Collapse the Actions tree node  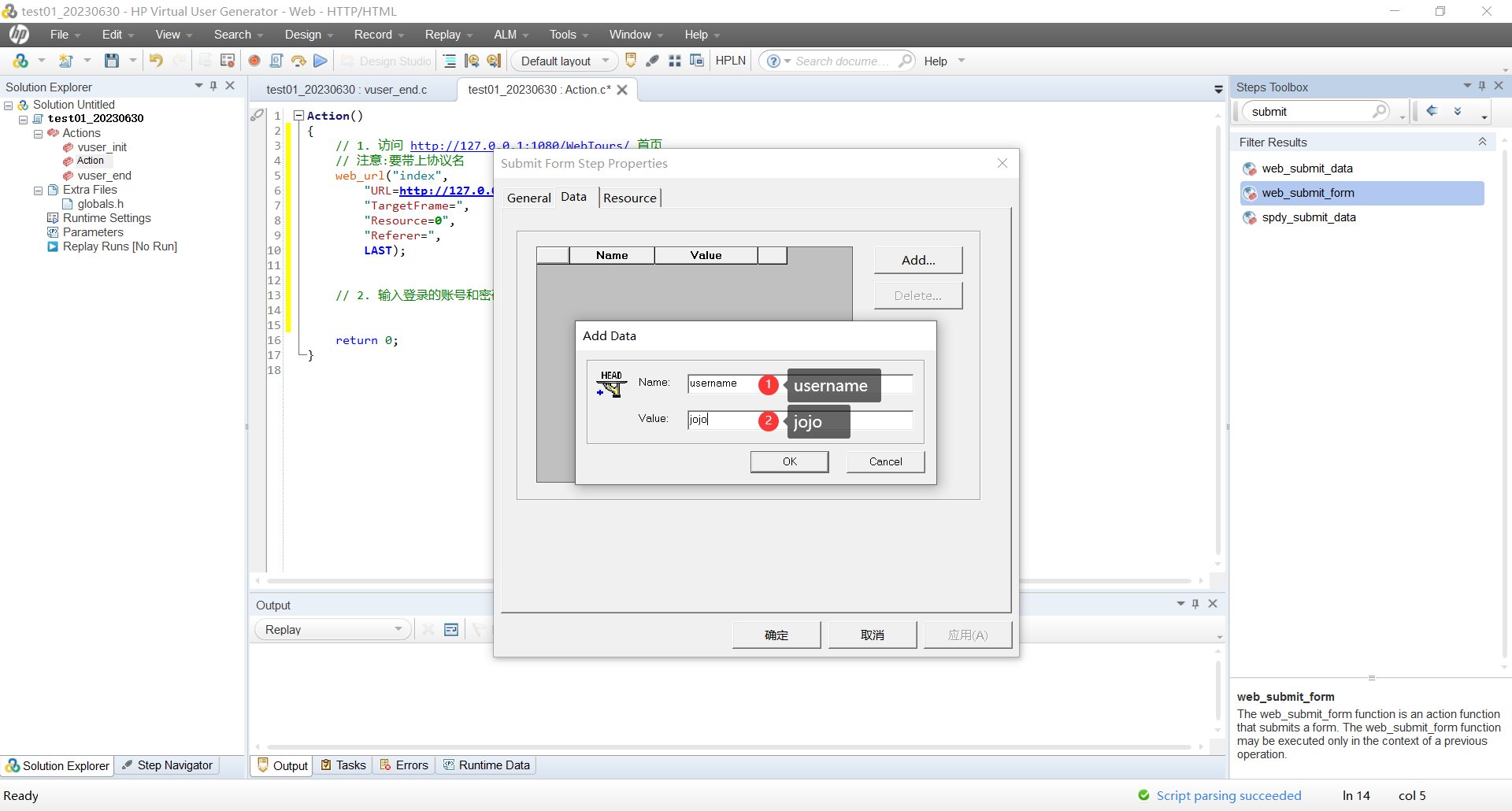[38, 134]
